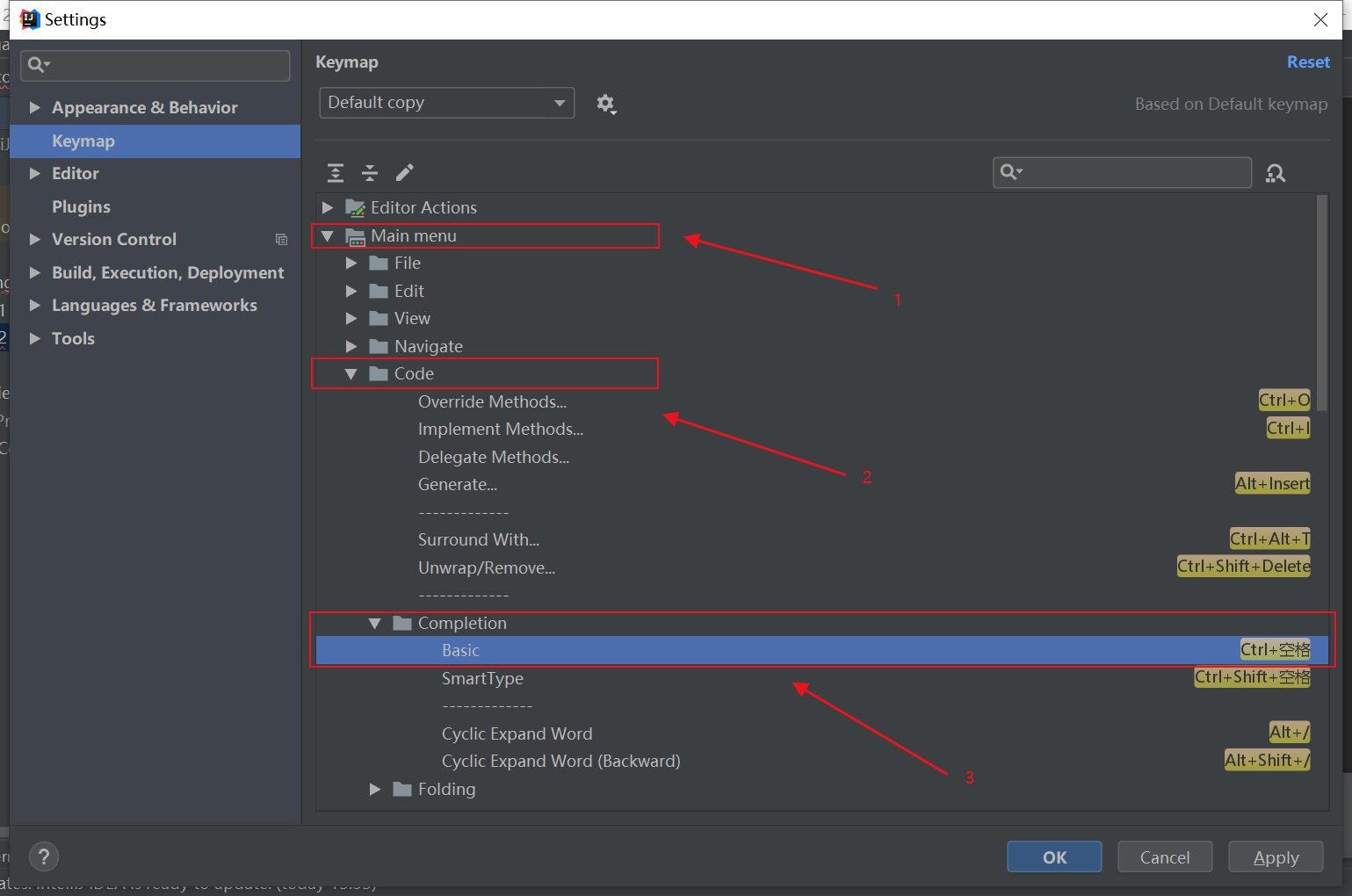This screenshot has height=896, width=1352.
Task: Select the SmartType completion action
Action: click(482, 679)
